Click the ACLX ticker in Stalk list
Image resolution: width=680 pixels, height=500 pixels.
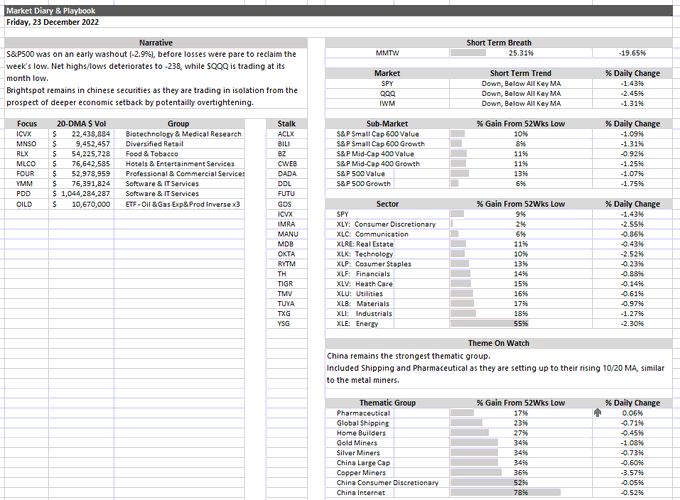click(286, 133)
